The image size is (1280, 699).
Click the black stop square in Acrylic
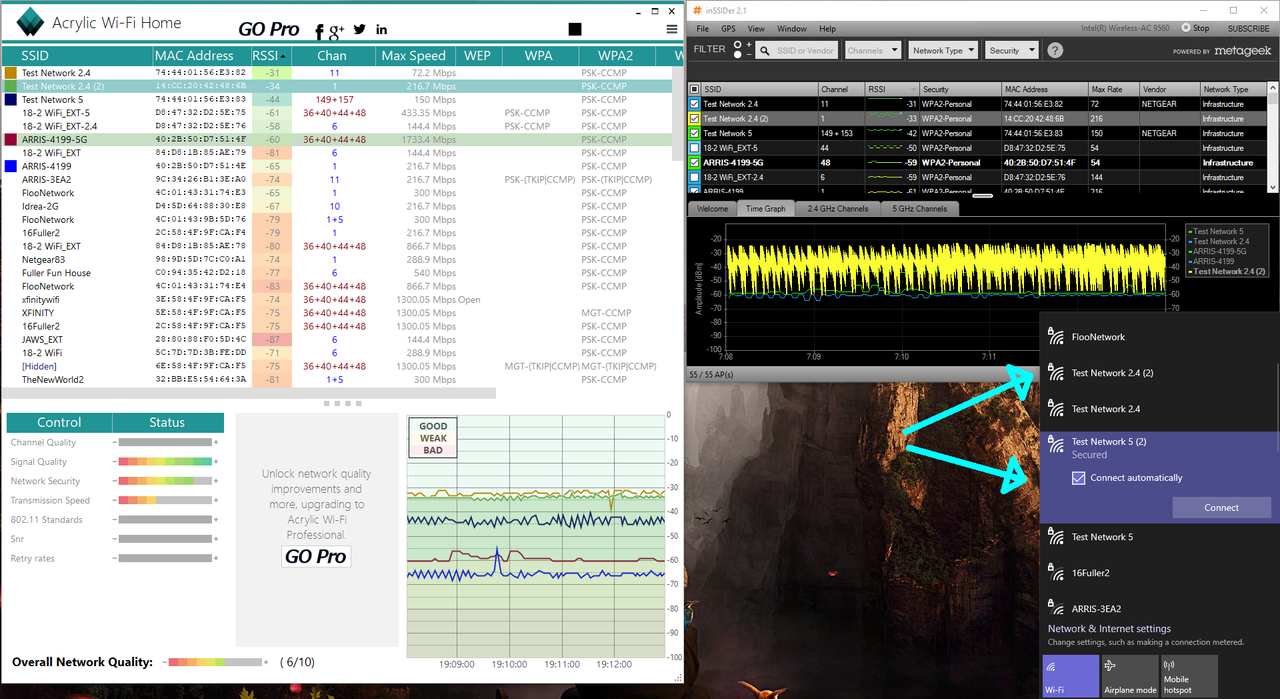574,29
